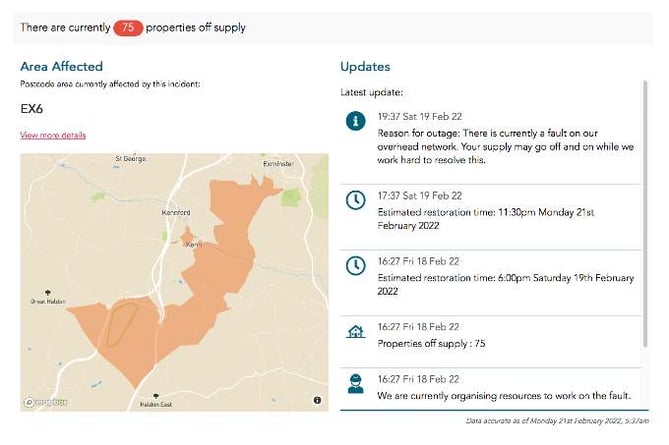Click the red 75 properties badge

coord(128,28)
